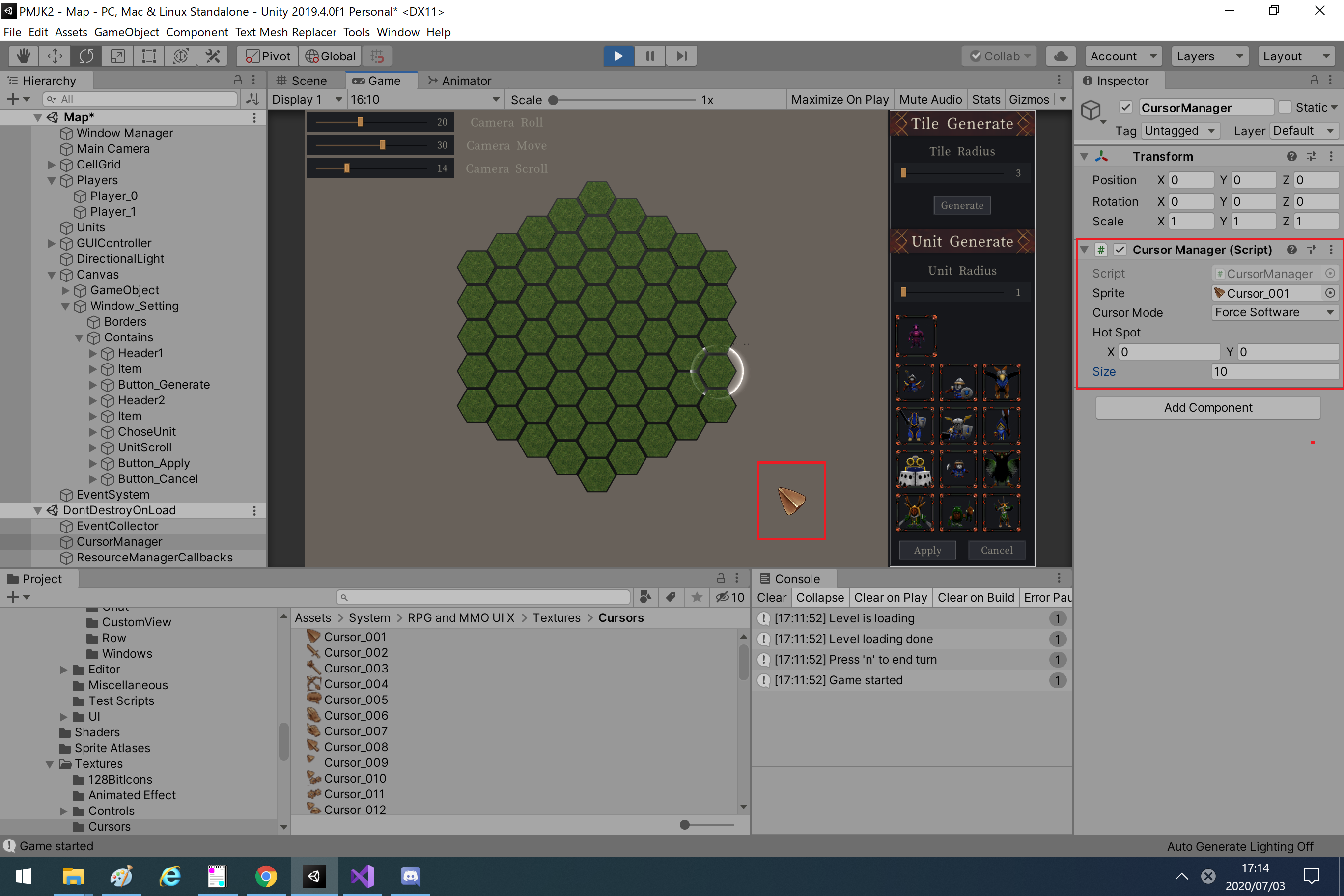The width and height of the screenshot is (1344, 896).
Task: Click Clear in the Console
Action: point(771,598)
